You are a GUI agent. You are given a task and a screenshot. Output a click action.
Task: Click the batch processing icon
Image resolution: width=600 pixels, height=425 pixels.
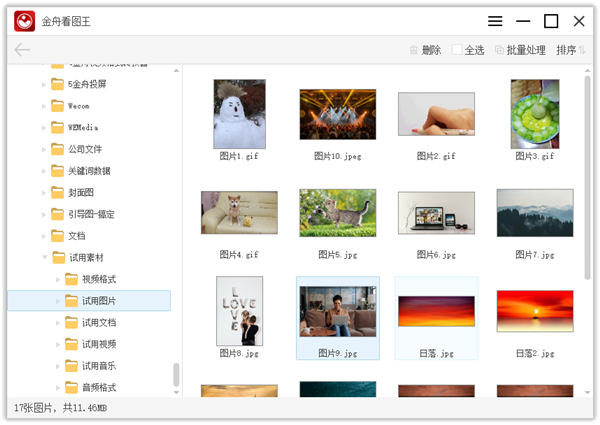[x=500, y=50]
